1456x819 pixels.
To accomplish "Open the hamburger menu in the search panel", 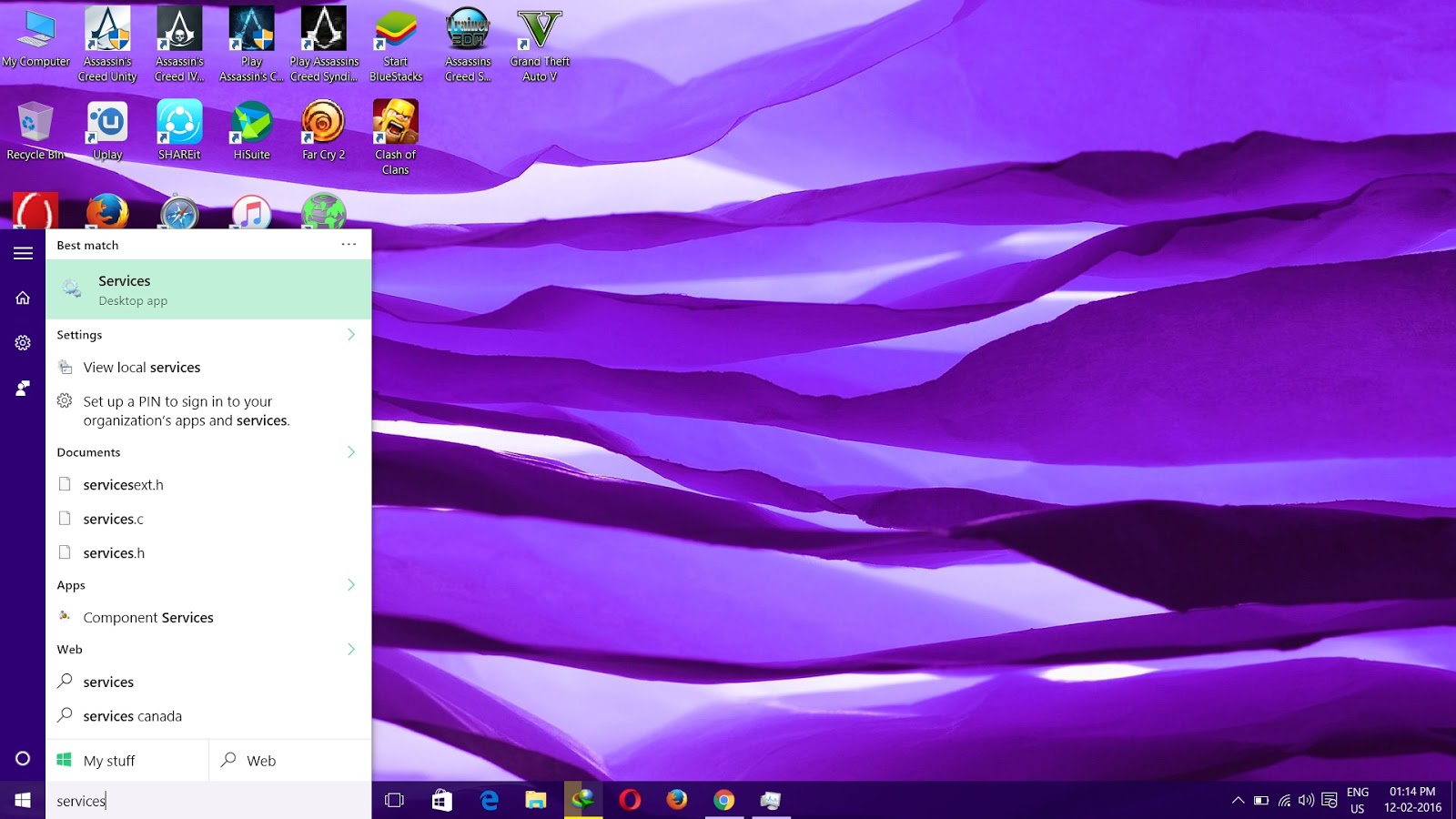I will 23,254.
